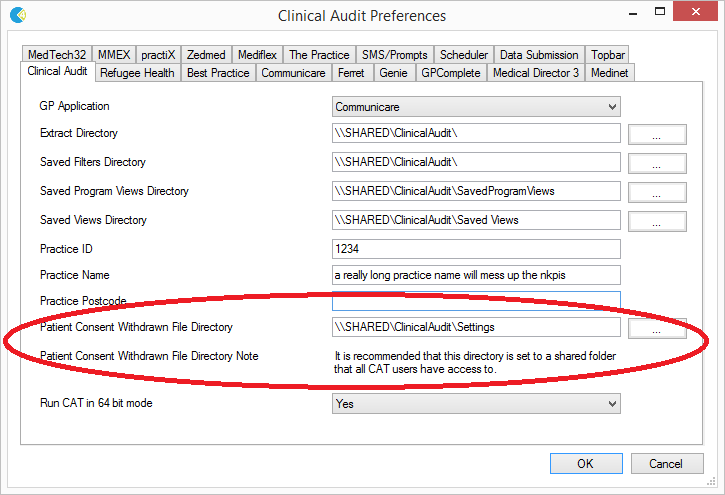725x495 pixels.
Task: Maximize the Clinical Audit Preferences window
Action: 660,12
